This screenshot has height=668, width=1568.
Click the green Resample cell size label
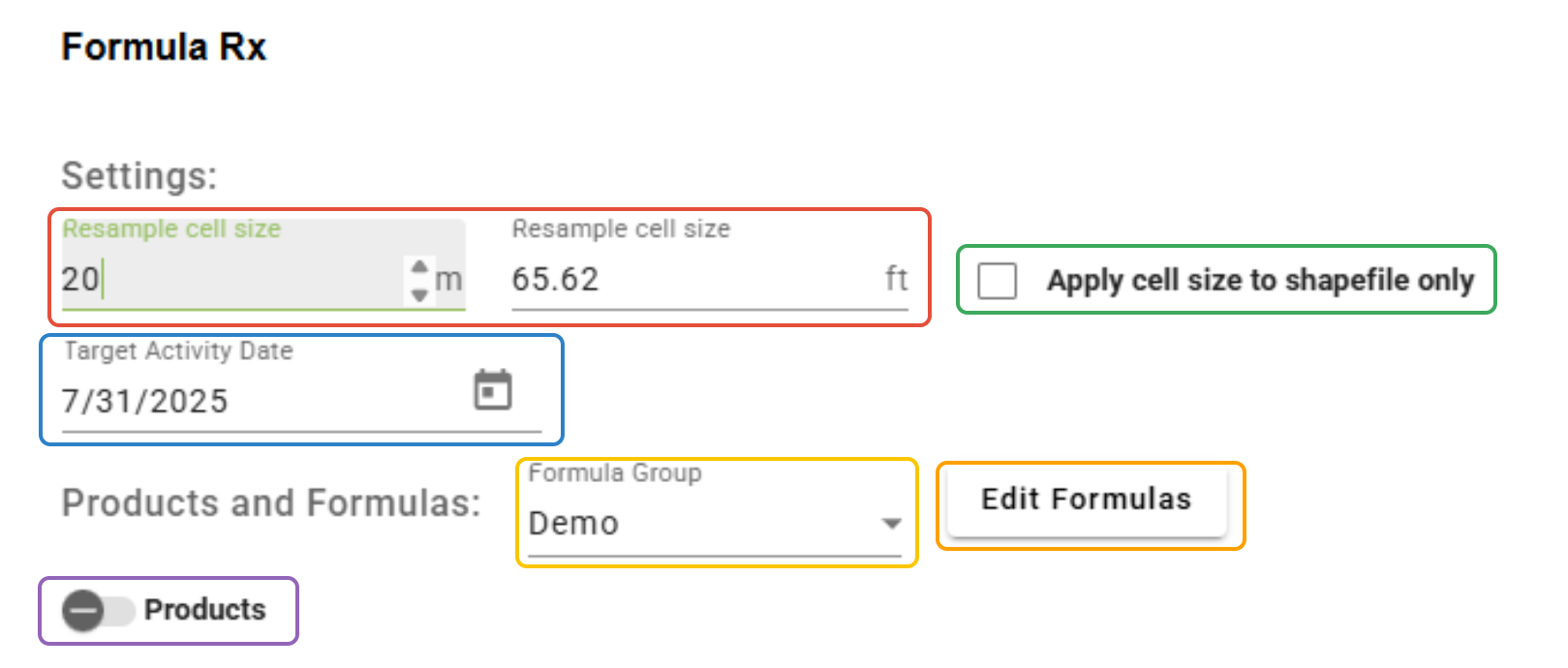pyautogui.click(x=171, y=229)
